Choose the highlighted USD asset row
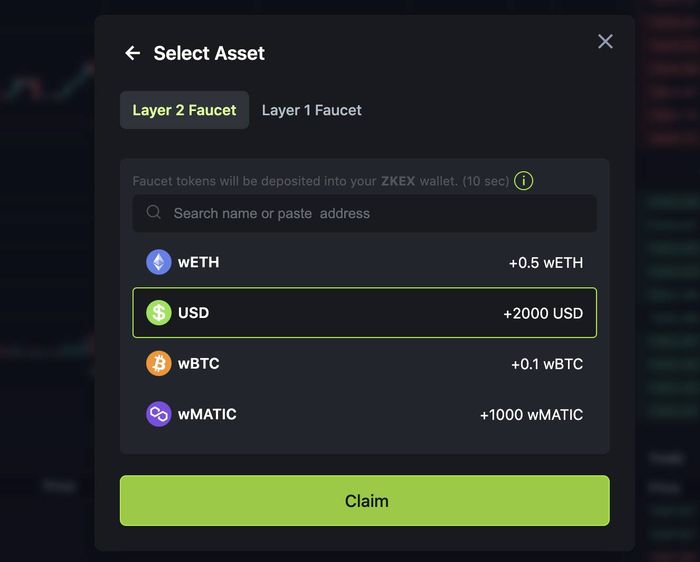This screenshot has height=562, width=700. pos(365,312)
